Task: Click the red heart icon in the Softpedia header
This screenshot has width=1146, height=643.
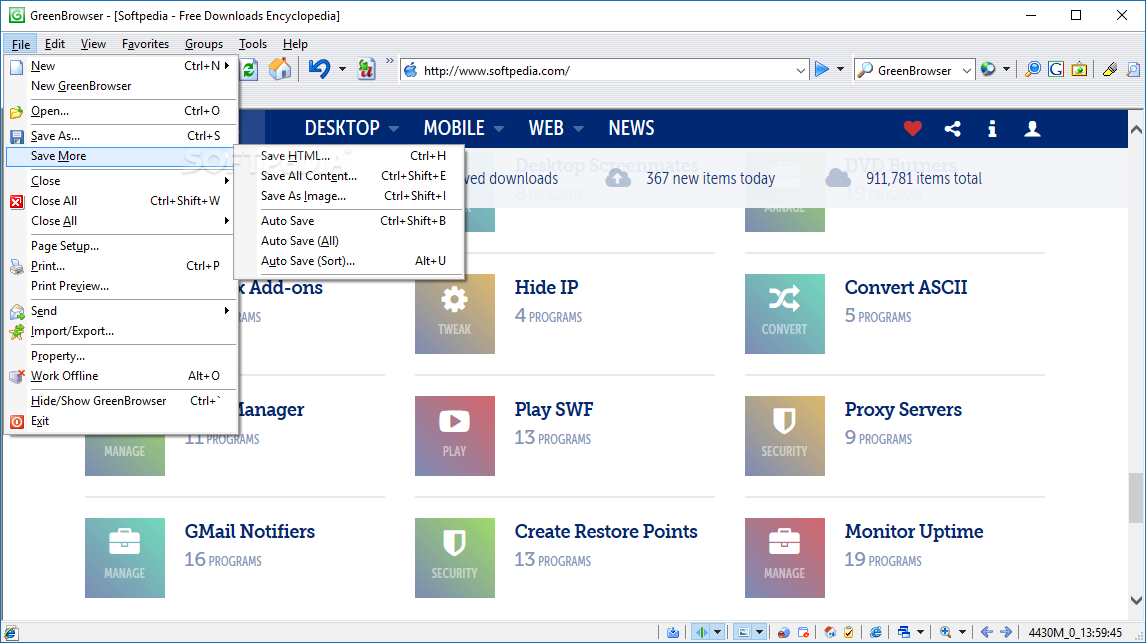Action: tap(912, 129)
